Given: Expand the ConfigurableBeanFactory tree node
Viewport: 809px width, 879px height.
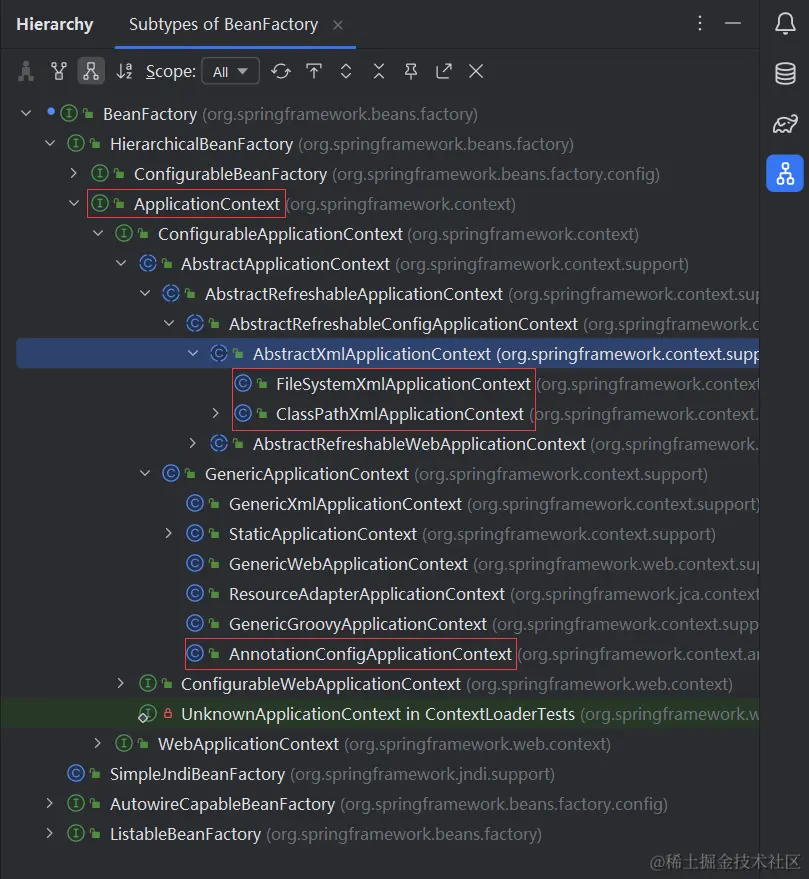Looking at the screenshot, I should [73, 173].
